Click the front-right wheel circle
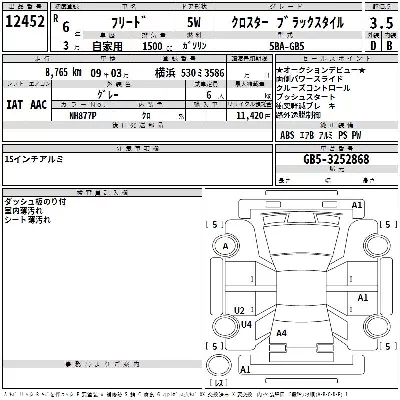Viewport: 400px width, 400px height. click(377, 245)
